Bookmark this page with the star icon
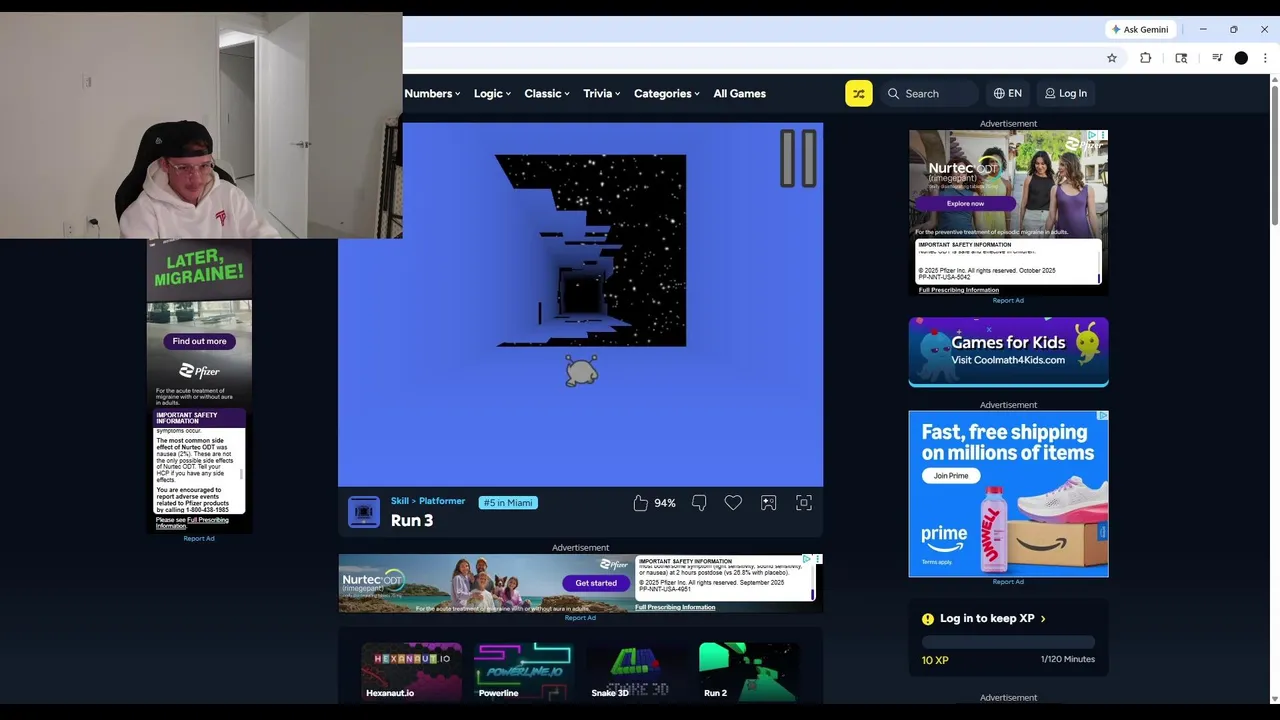This screenshot has width=1280, height=720. 1111,58
